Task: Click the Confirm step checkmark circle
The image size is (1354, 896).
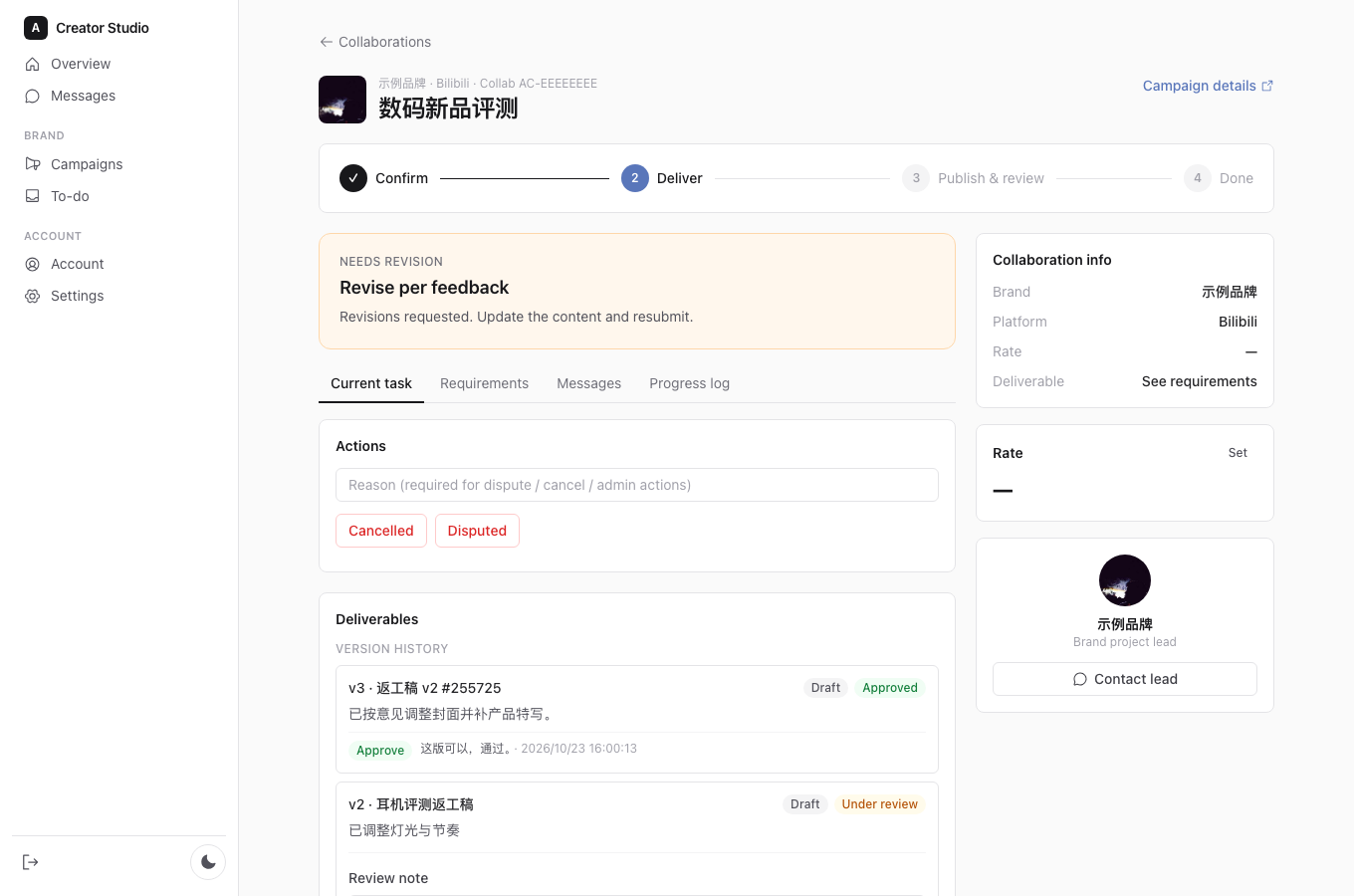Action: tap(353, 178)
